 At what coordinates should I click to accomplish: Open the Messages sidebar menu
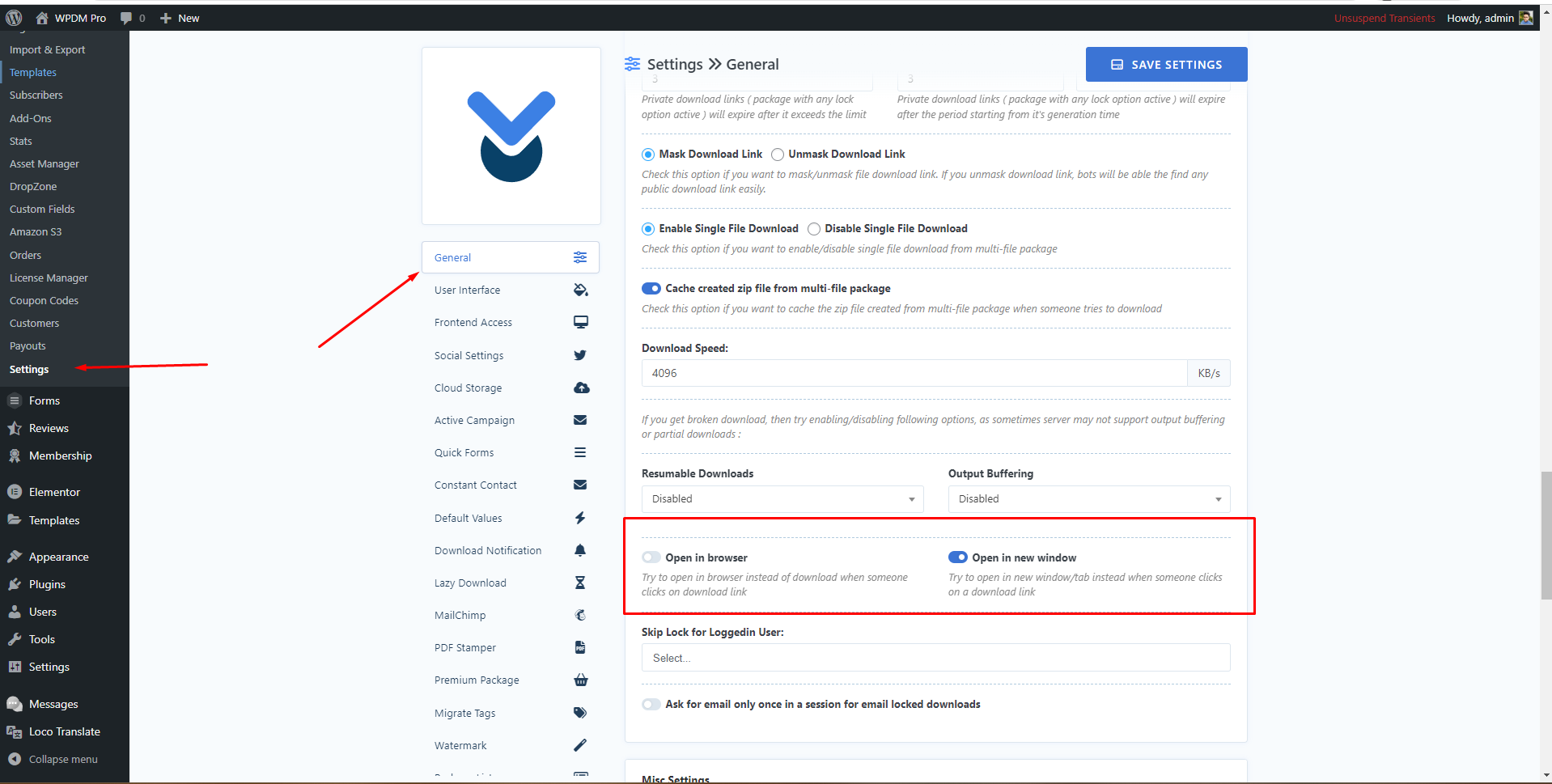coord(53,704)
